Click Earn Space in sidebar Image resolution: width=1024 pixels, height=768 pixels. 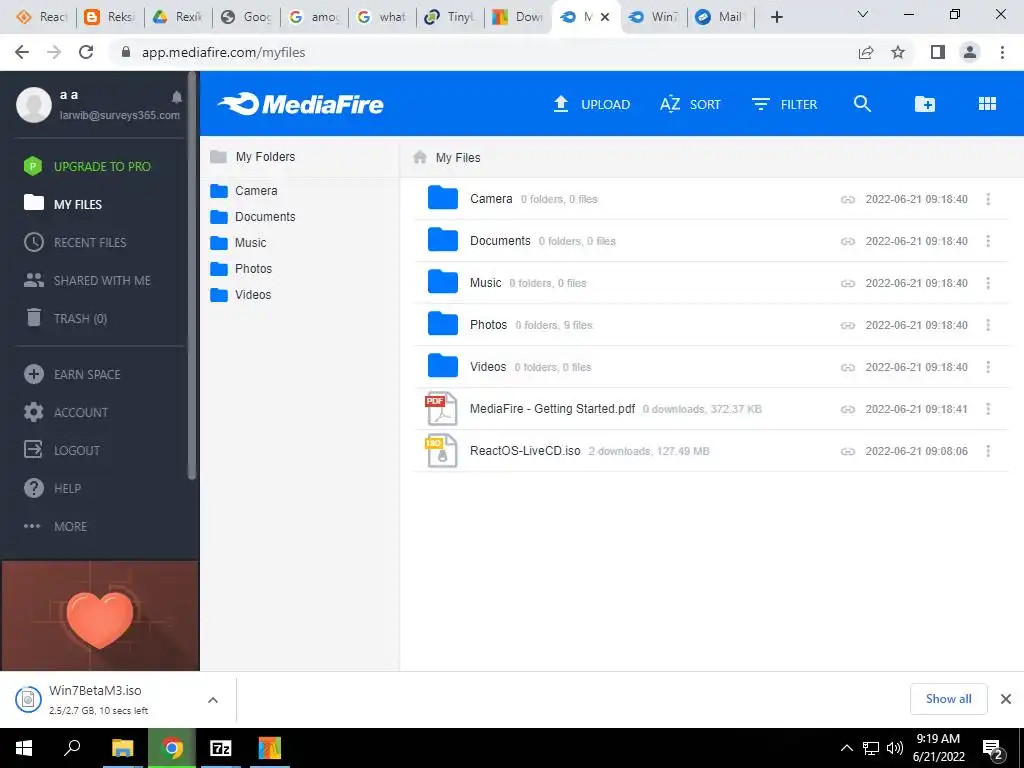click(x=72, y=374)
